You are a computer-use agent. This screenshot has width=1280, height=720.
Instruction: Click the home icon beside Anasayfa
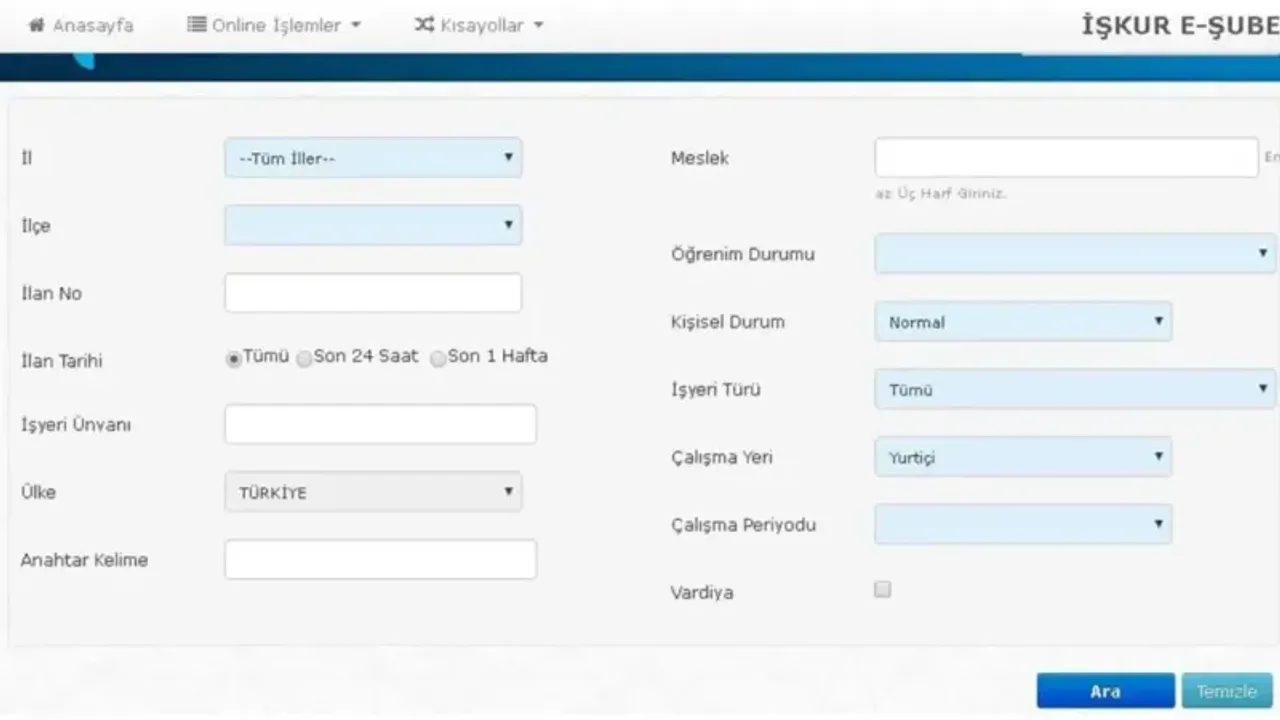click(x=36, y=26)
